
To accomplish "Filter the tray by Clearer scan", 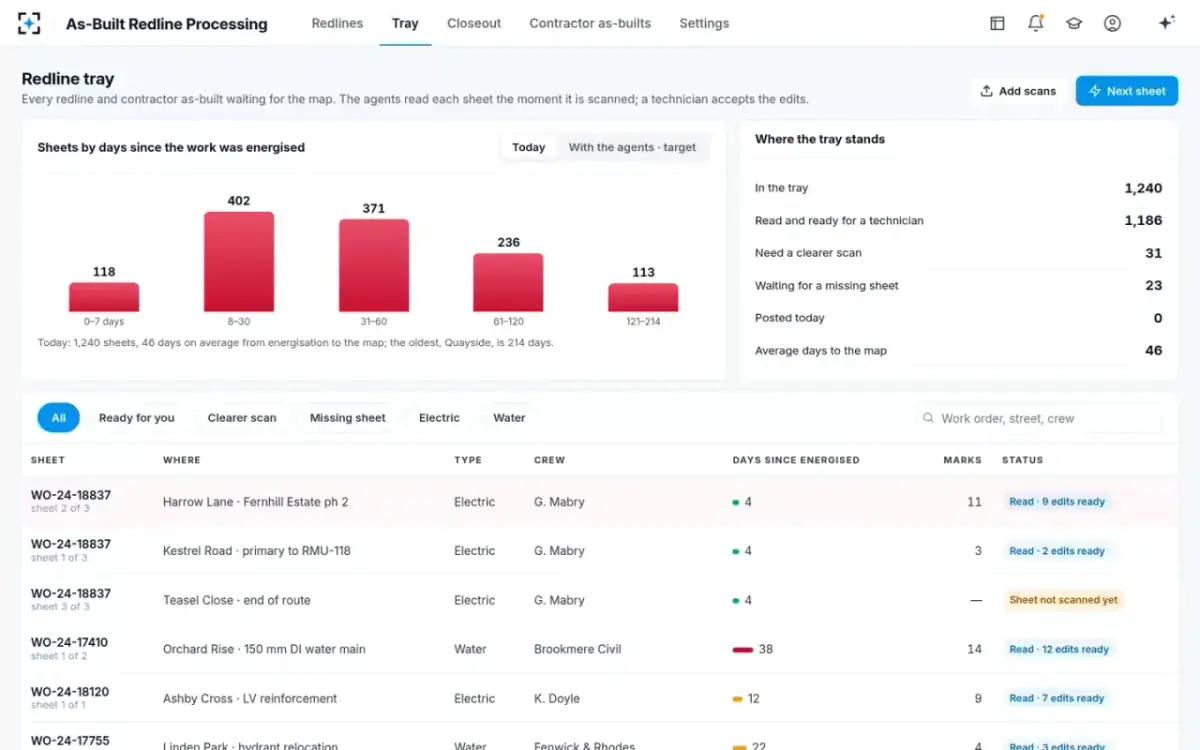I will 242,418.
